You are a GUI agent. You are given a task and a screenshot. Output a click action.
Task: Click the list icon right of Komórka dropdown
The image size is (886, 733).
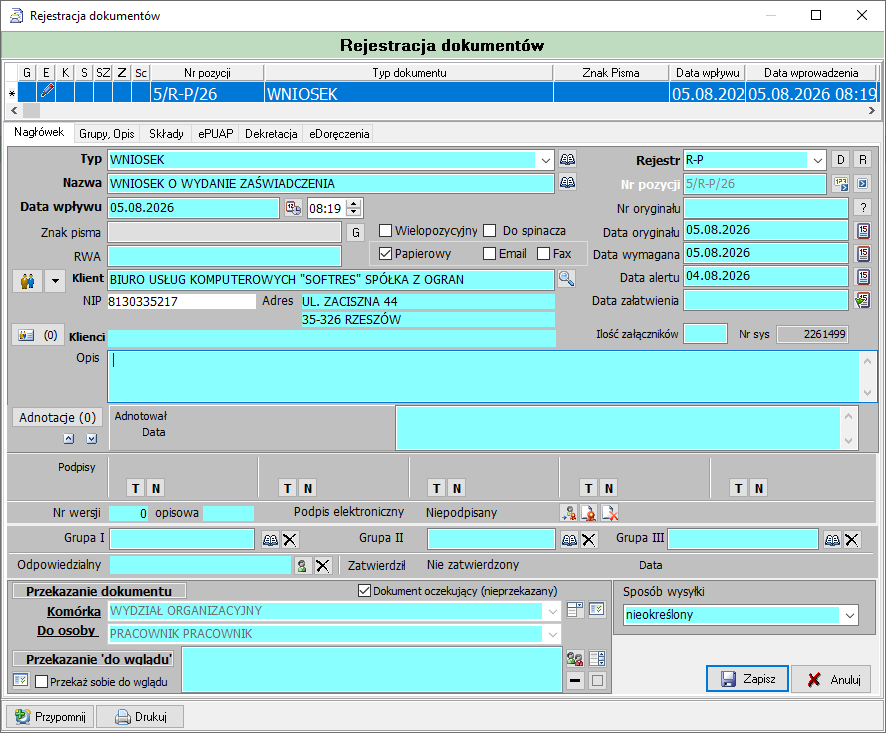point(575,609)
